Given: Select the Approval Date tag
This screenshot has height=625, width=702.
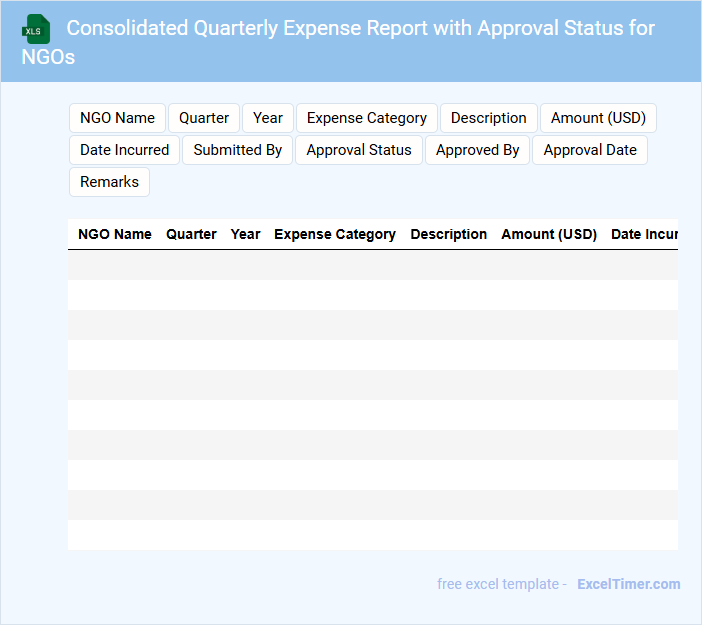Looking at the screenshot, I should pos(590,150).
